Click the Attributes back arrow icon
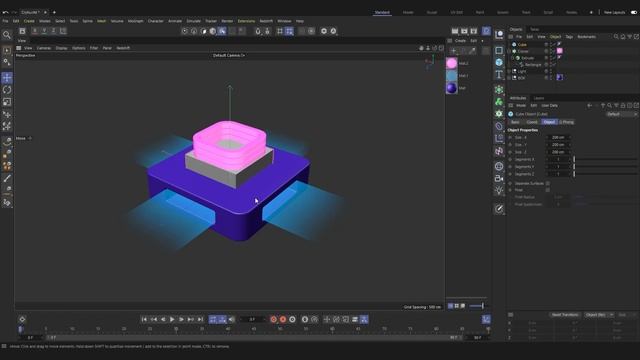This screenshot has width=640, height=360. (589, 106)
